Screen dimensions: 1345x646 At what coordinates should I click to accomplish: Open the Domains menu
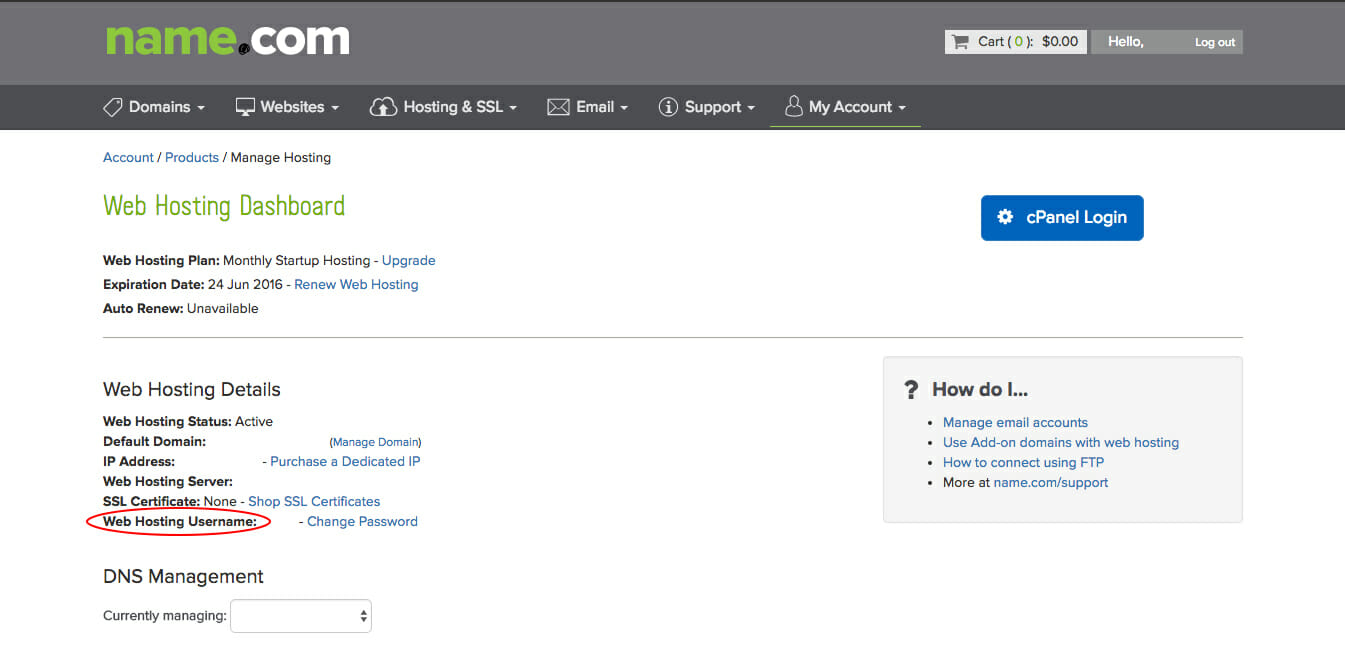coord(154,107)
